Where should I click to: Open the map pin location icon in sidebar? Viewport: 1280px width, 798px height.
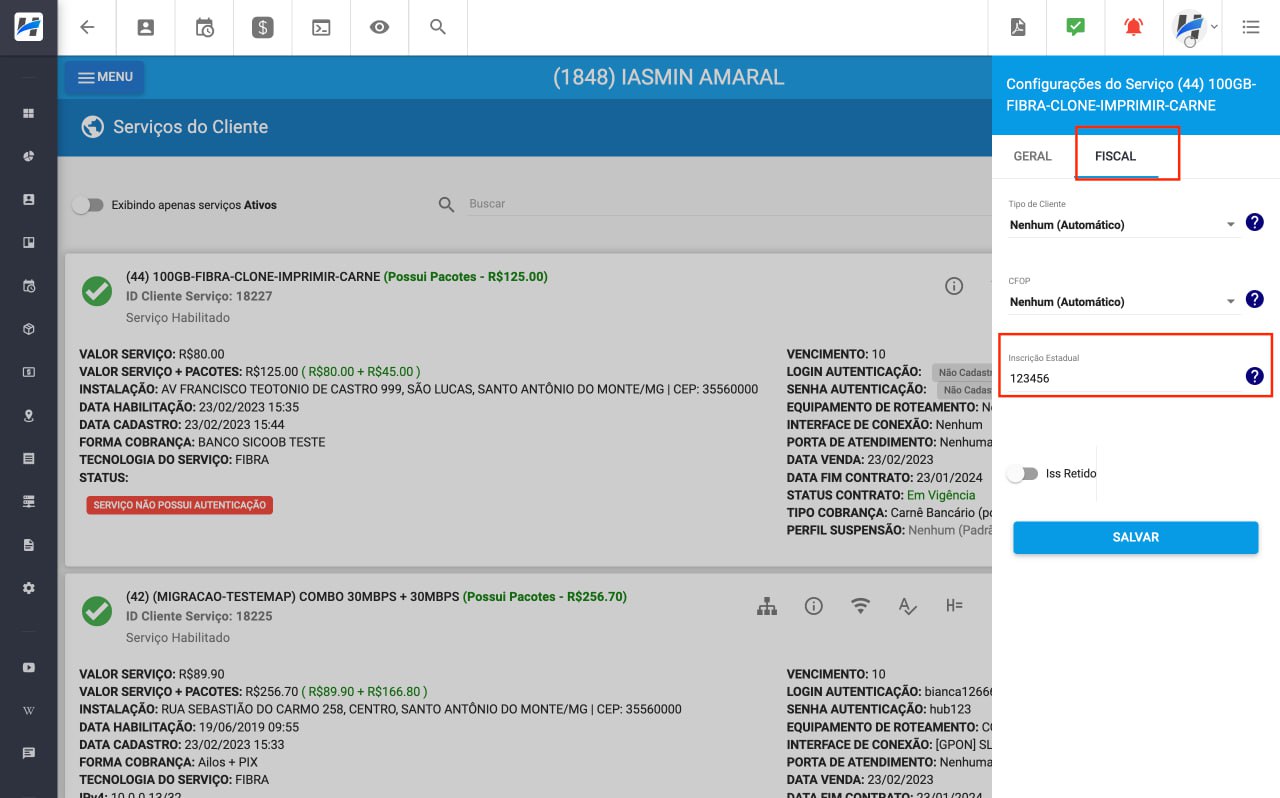(28, 415)
